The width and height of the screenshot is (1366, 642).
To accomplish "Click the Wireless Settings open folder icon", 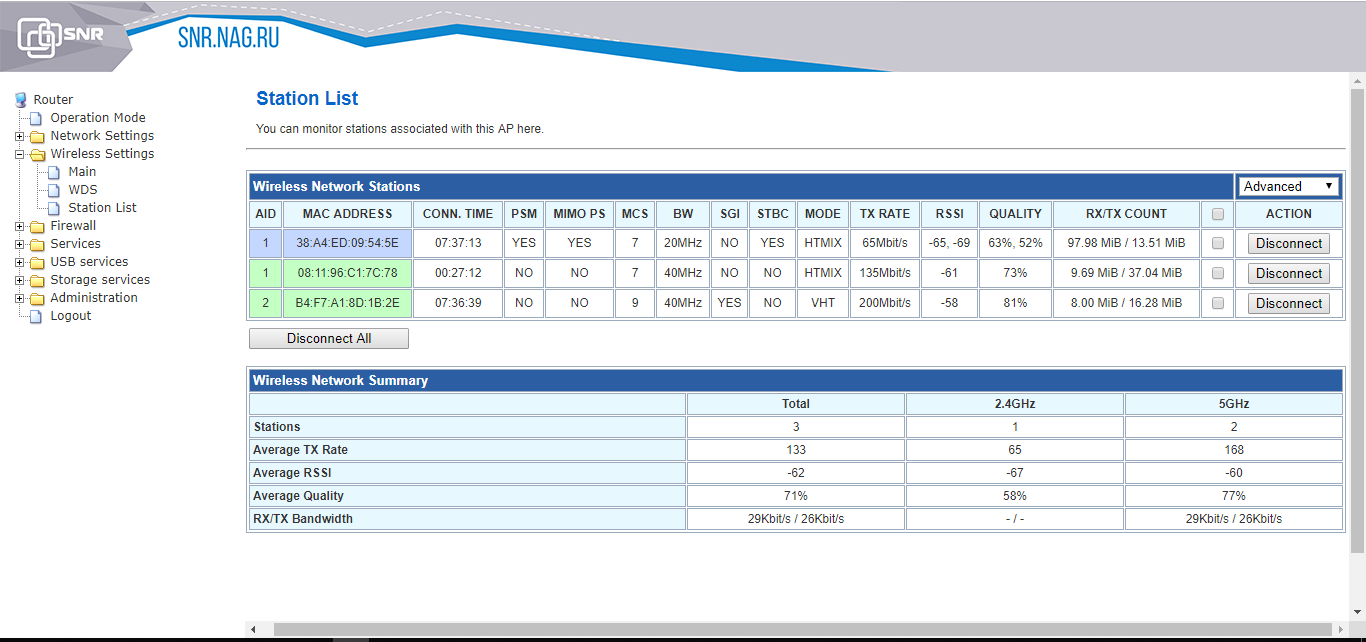I will click(x=37, y=154).
